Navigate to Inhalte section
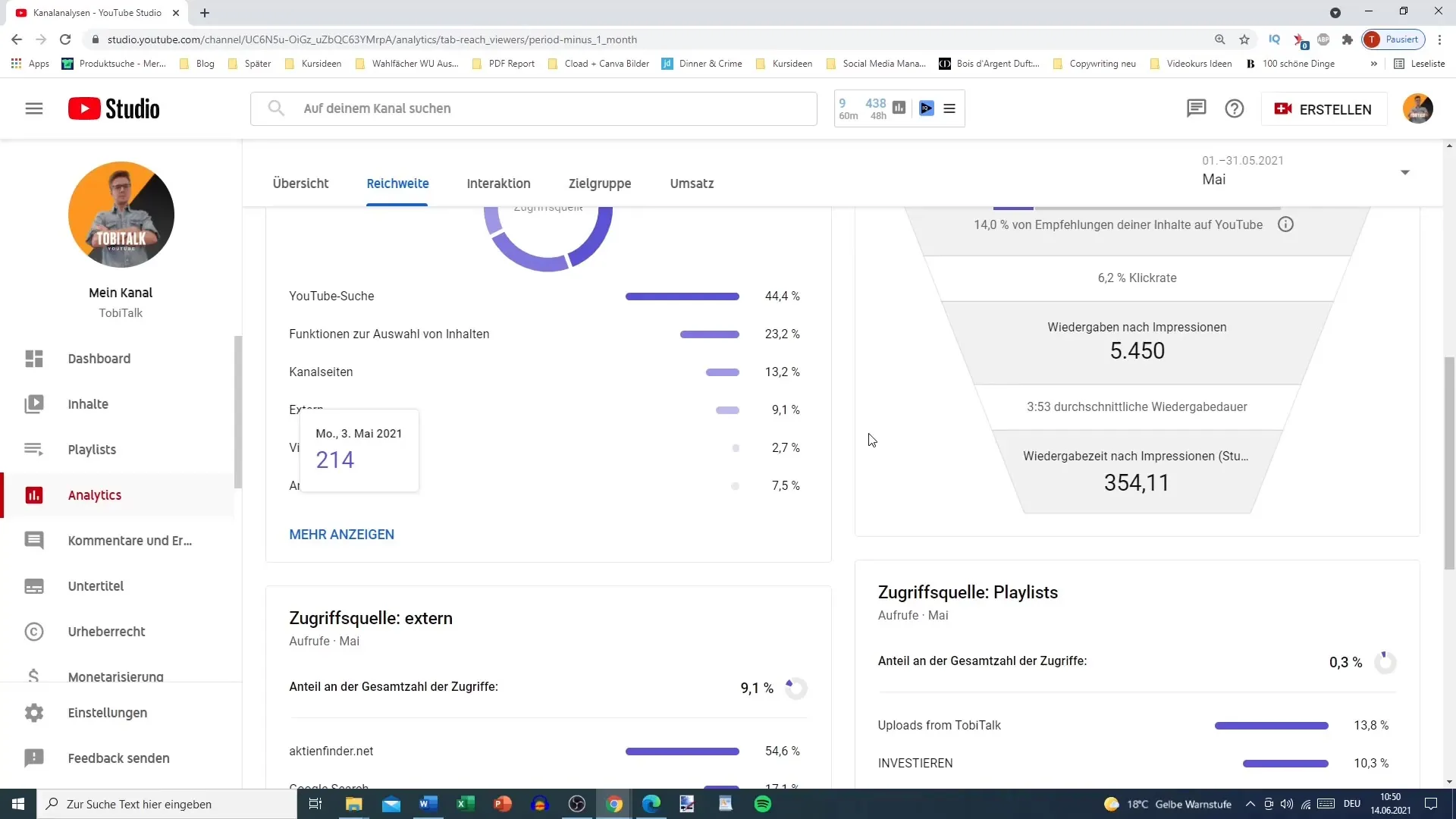Viewport: 1456px width, 819px height. (88, 404)
